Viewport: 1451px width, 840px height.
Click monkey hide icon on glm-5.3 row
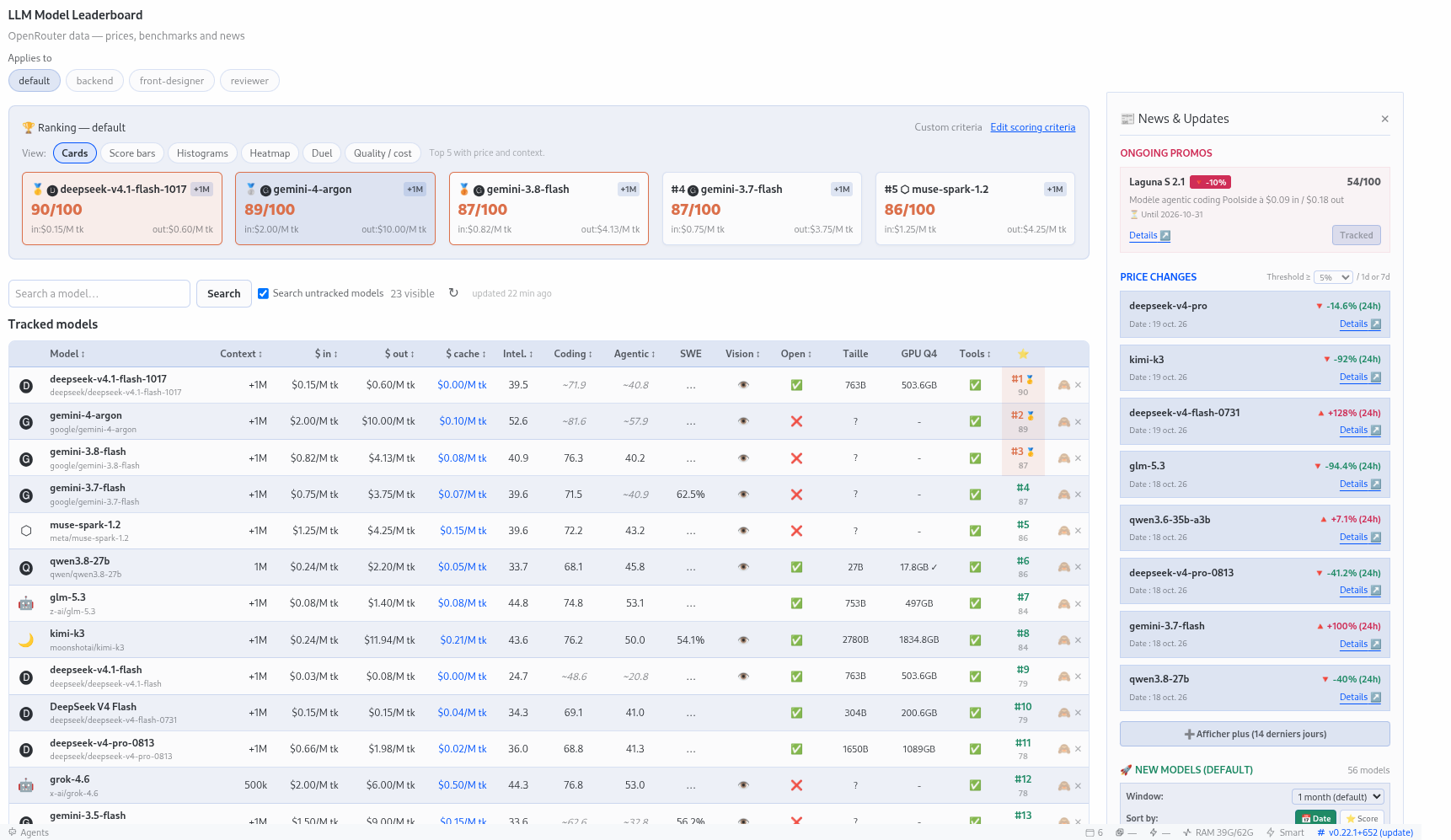1063,604
